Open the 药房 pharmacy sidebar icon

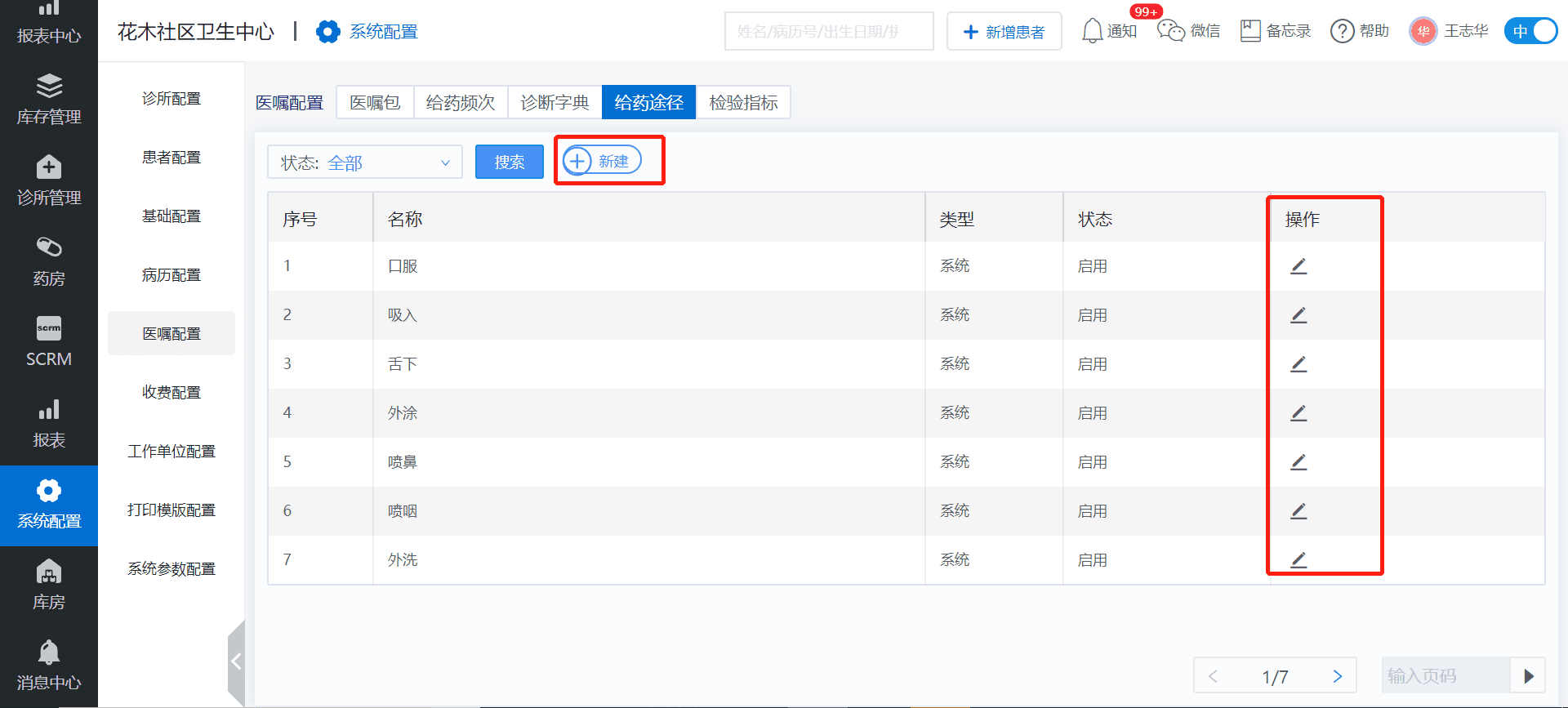49,261
